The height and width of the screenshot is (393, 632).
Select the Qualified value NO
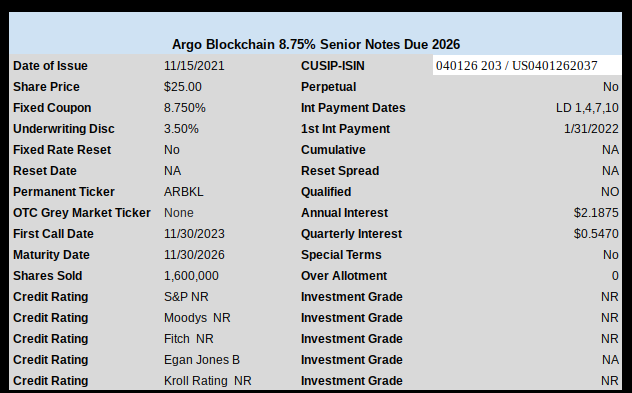click(610, 191)
